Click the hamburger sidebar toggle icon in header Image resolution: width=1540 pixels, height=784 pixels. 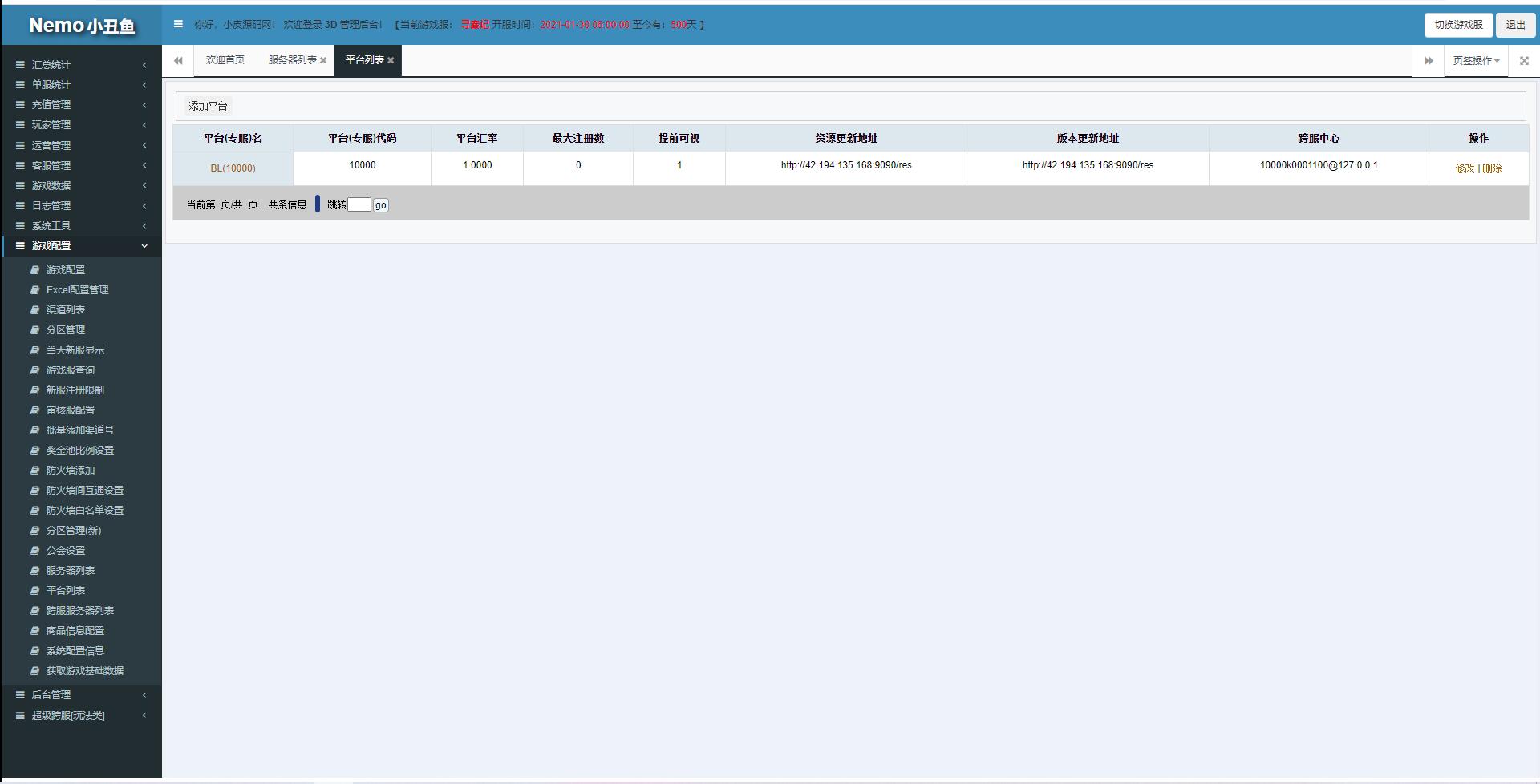[178, 24]
